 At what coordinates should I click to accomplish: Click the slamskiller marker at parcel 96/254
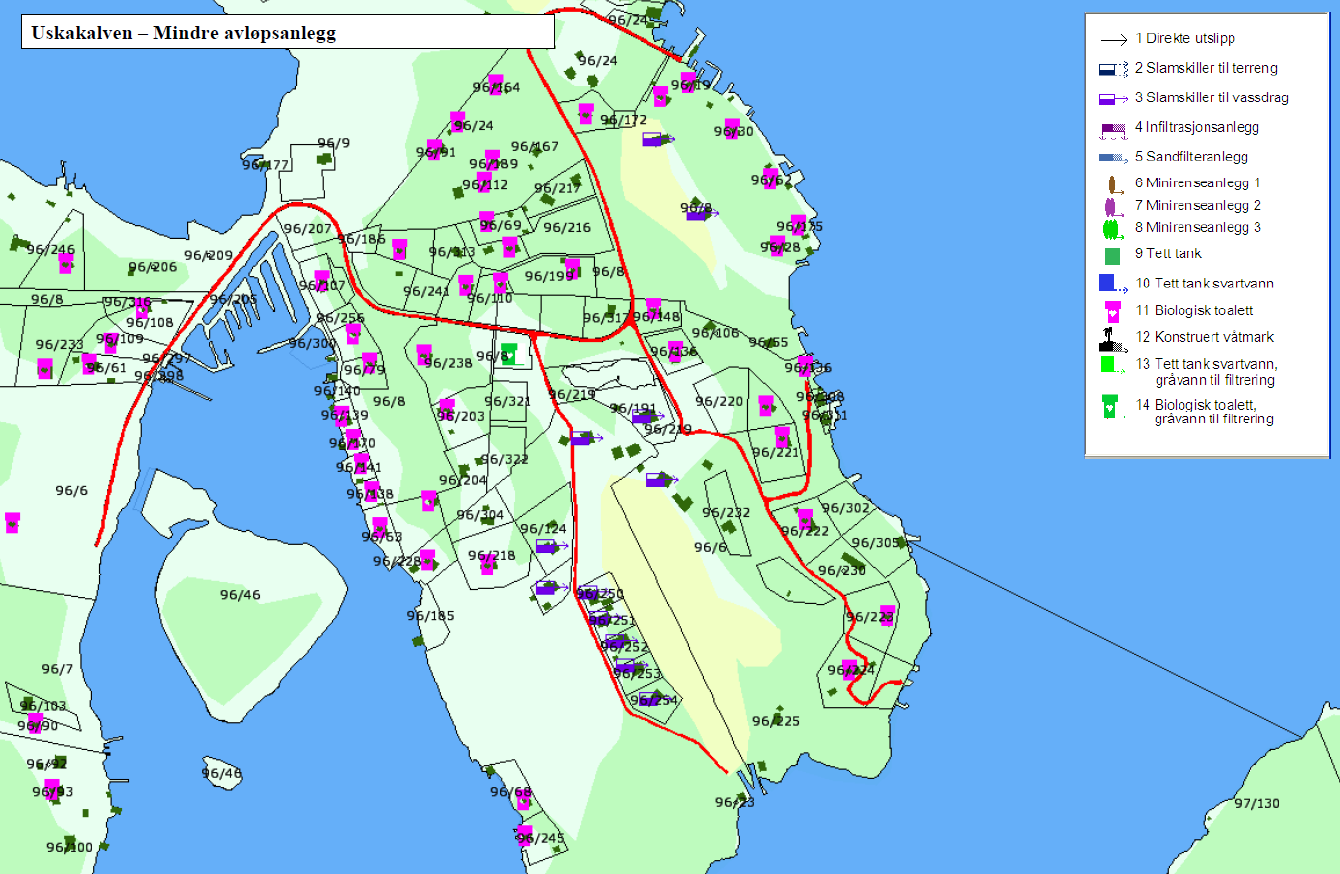coord(654,698)
